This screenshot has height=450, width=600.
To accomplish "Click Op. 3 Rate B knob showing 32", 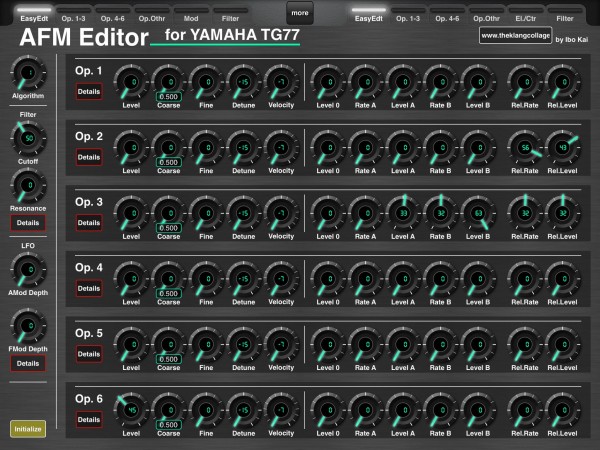I will [440, 213].
